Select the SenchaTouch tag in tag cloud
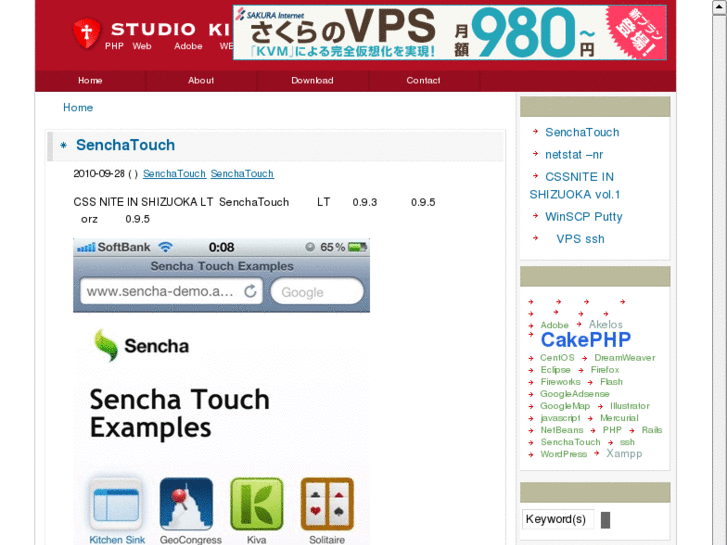Image resolution: width=727 pixels, height=545 pixels. point(570,442)
